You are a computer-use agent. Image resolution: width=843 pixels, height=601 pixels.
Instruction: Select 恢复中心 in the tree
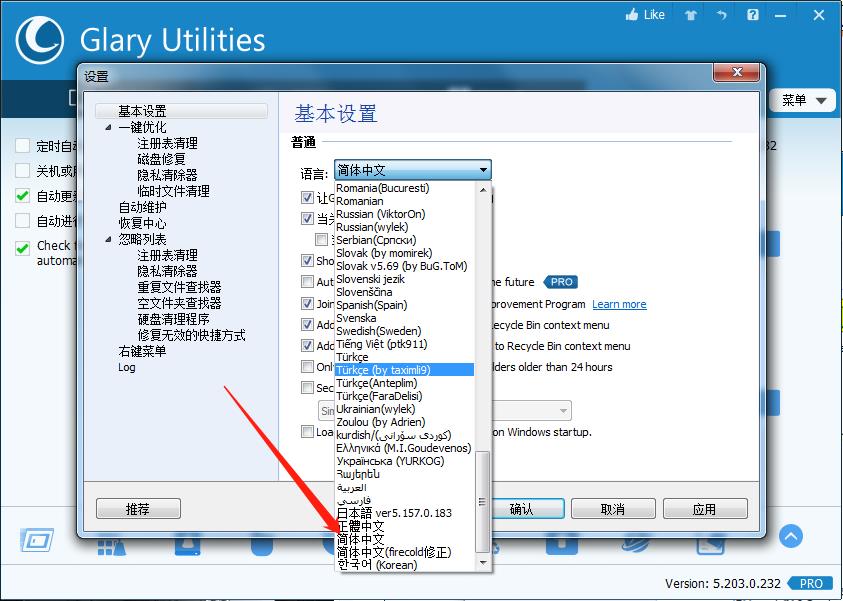[x=142, y=223]
